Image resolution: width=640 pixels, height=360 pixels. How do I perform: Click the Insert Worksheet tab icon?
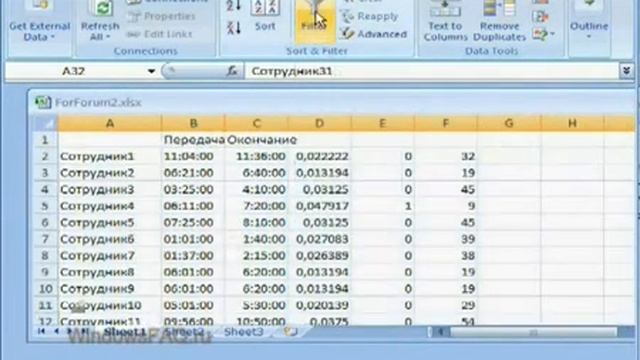[x=291, y=332]
